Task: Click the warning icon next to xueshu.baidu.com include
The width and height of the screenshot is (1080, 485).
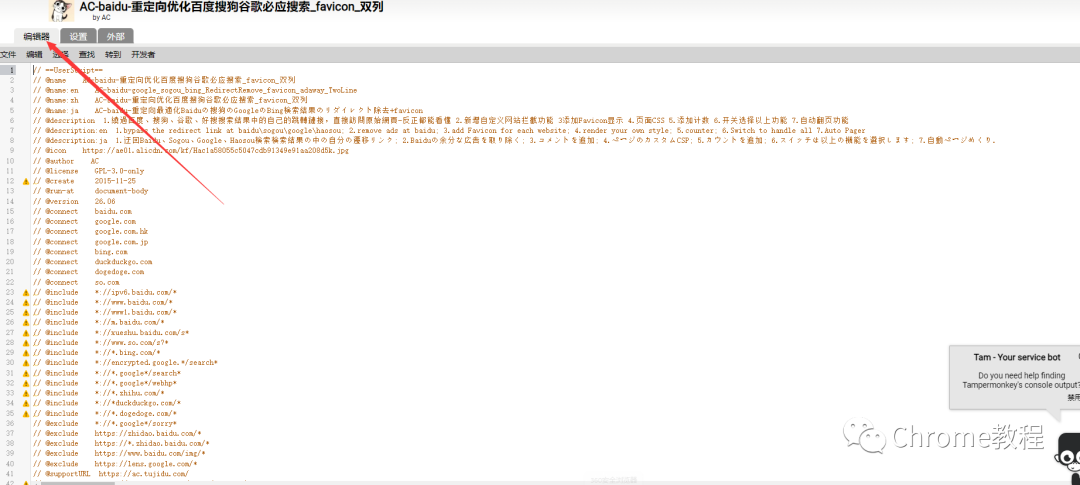Action: point(26,332)
